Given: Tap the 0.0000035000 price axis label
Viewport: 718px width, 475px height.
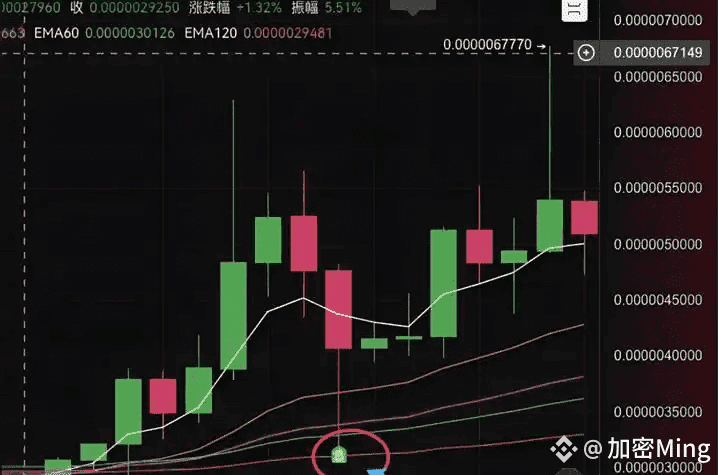Looking at the screenshot, I should [x=658, y=412].
